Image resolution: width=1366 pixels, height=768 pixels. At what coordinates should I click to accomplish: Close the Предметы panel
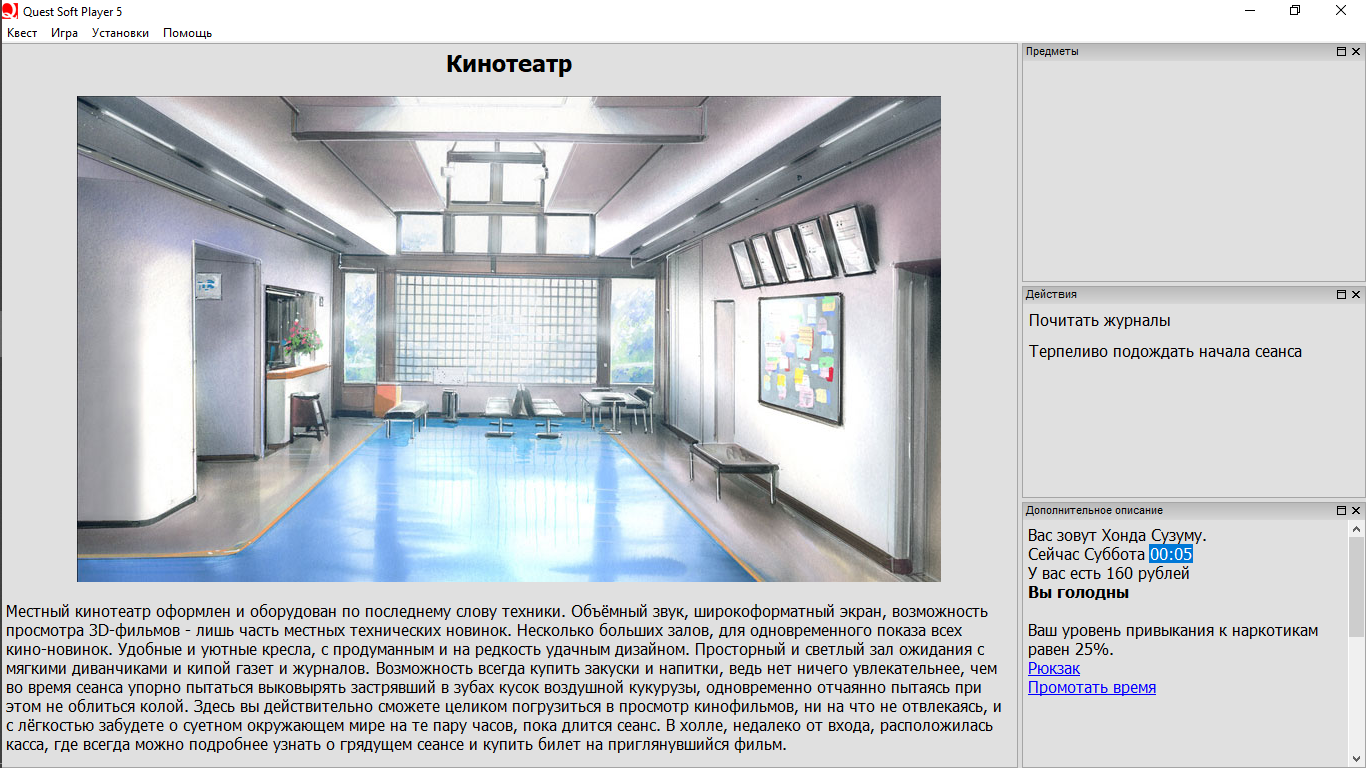[1356, 51]
